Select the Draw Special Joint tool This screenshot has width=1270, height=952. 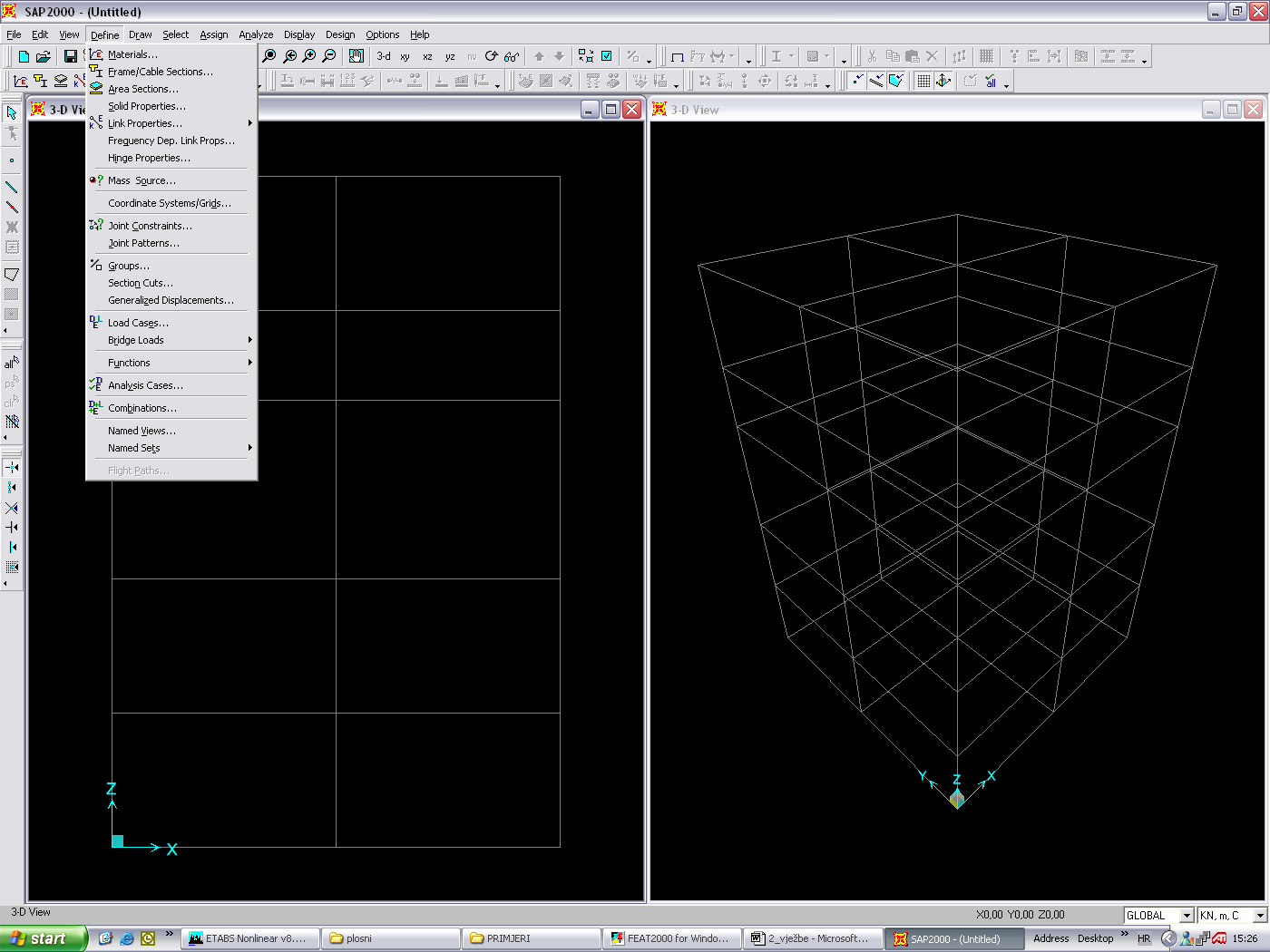(12, 160)
